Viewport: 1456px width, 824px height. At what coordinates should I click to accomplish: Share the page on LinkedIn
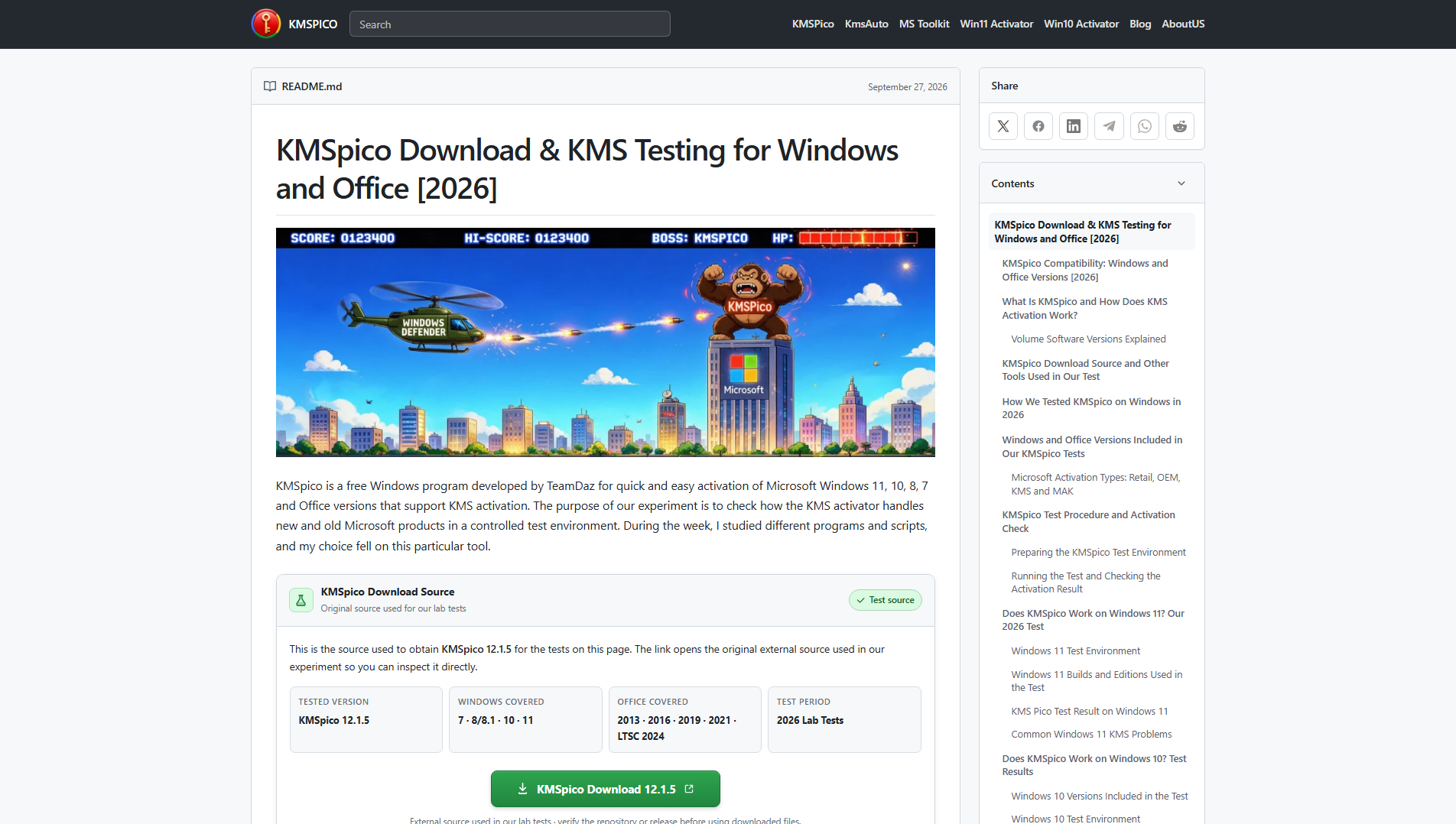pos(1074,126)
